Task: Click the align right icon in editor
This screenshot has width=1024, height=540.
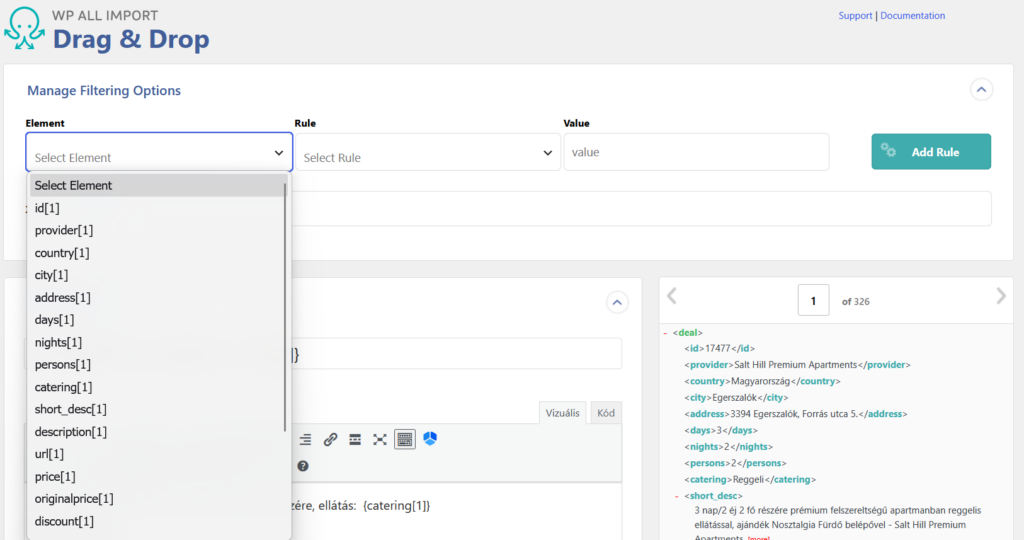Action: pyautogui.click(x=305, y=439)
